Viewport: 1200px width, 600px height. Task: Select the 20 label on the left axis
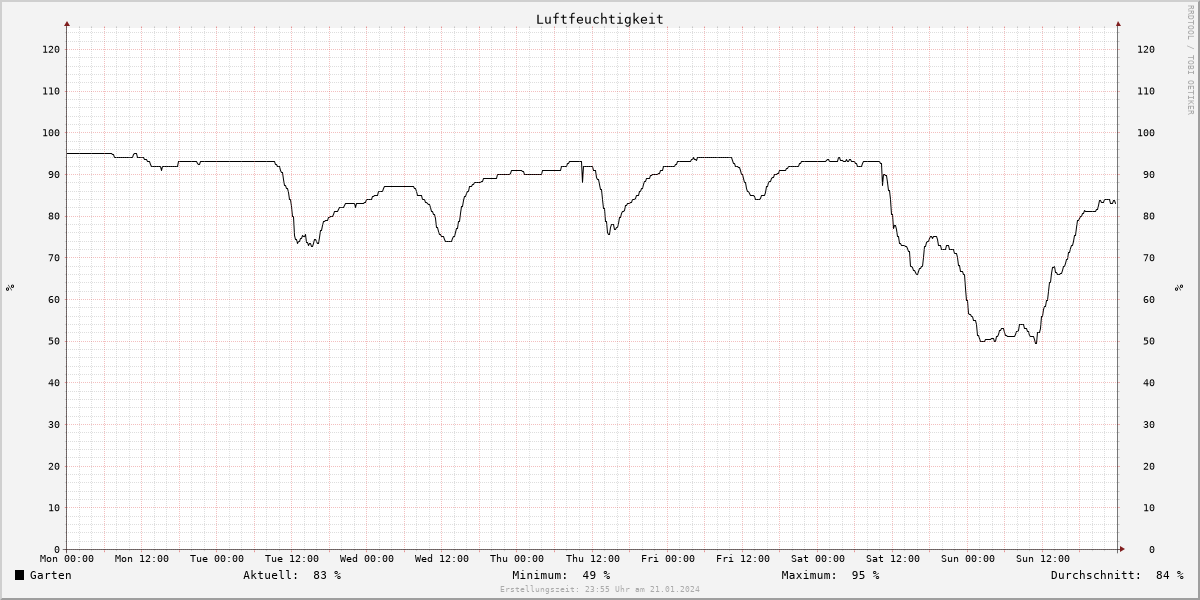coord(55,466)
